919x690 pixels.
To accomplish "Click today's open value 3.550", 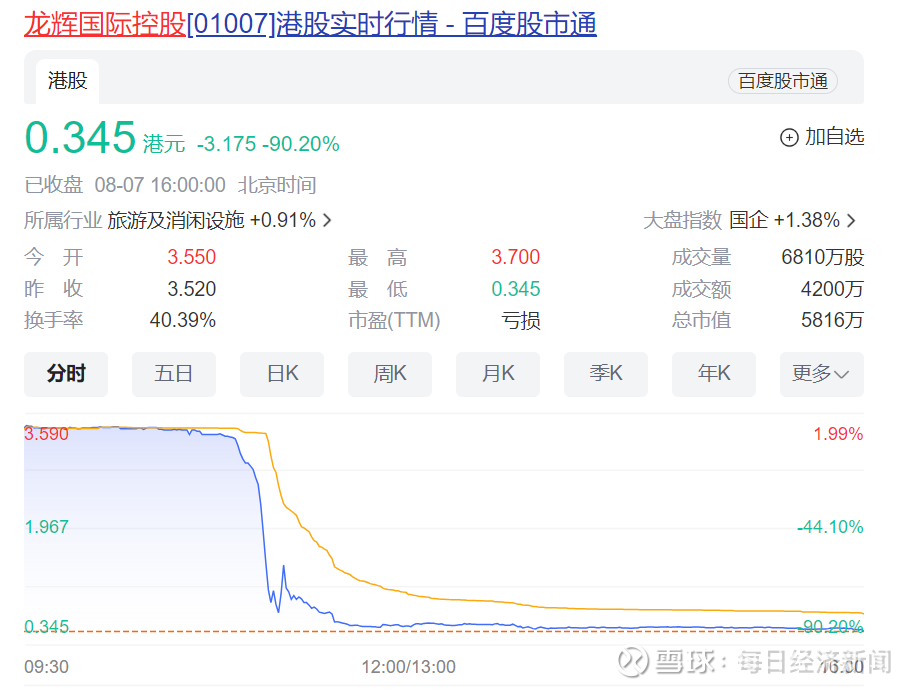I will tap(192, 257).
